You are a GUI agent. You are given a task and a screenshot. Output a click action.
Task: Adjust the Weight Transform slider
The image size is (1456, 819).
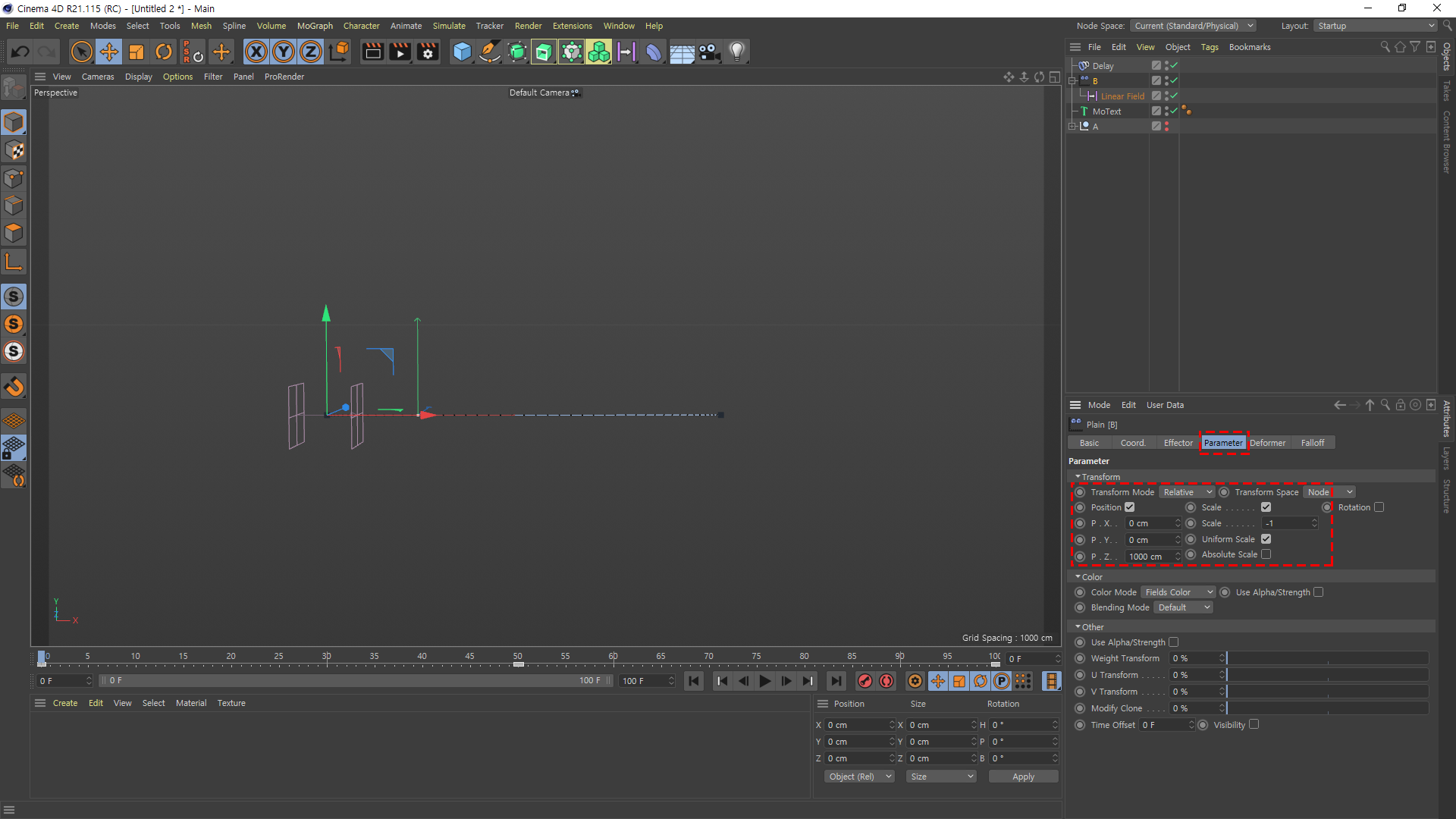1327,658
